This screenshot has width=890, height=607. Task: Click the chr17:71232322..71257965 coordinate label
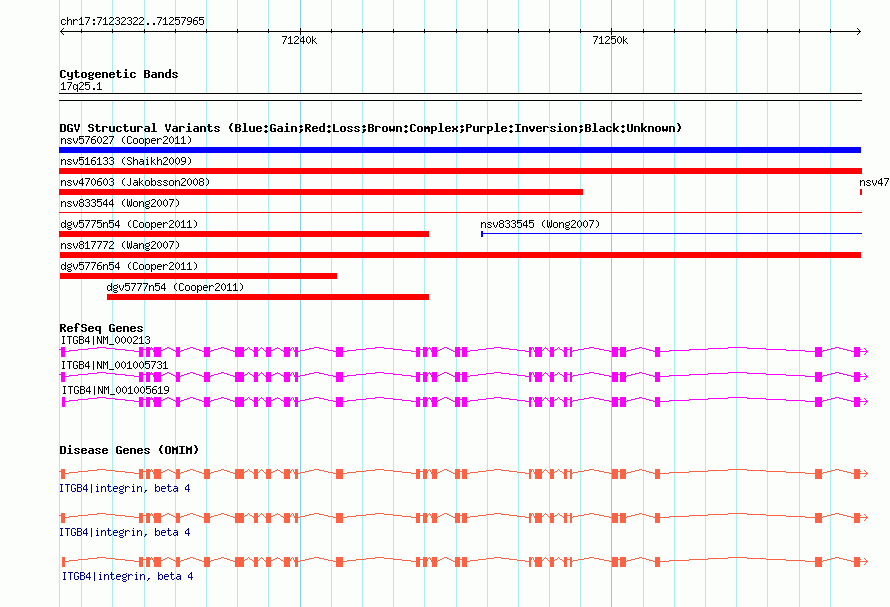click(x=132, y=21)
